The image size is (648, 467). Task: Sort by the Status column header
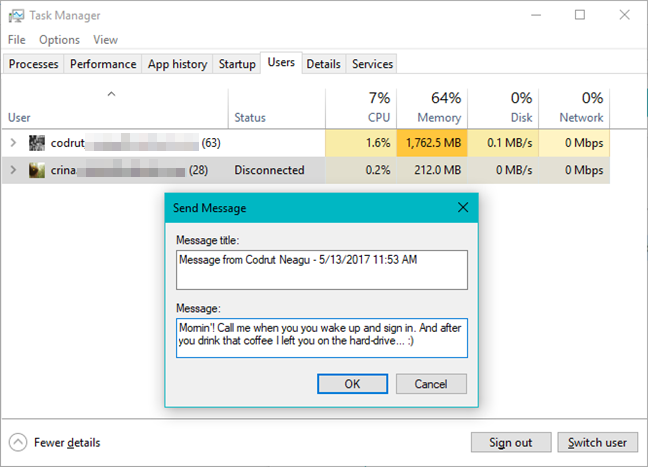click(277, 108)
